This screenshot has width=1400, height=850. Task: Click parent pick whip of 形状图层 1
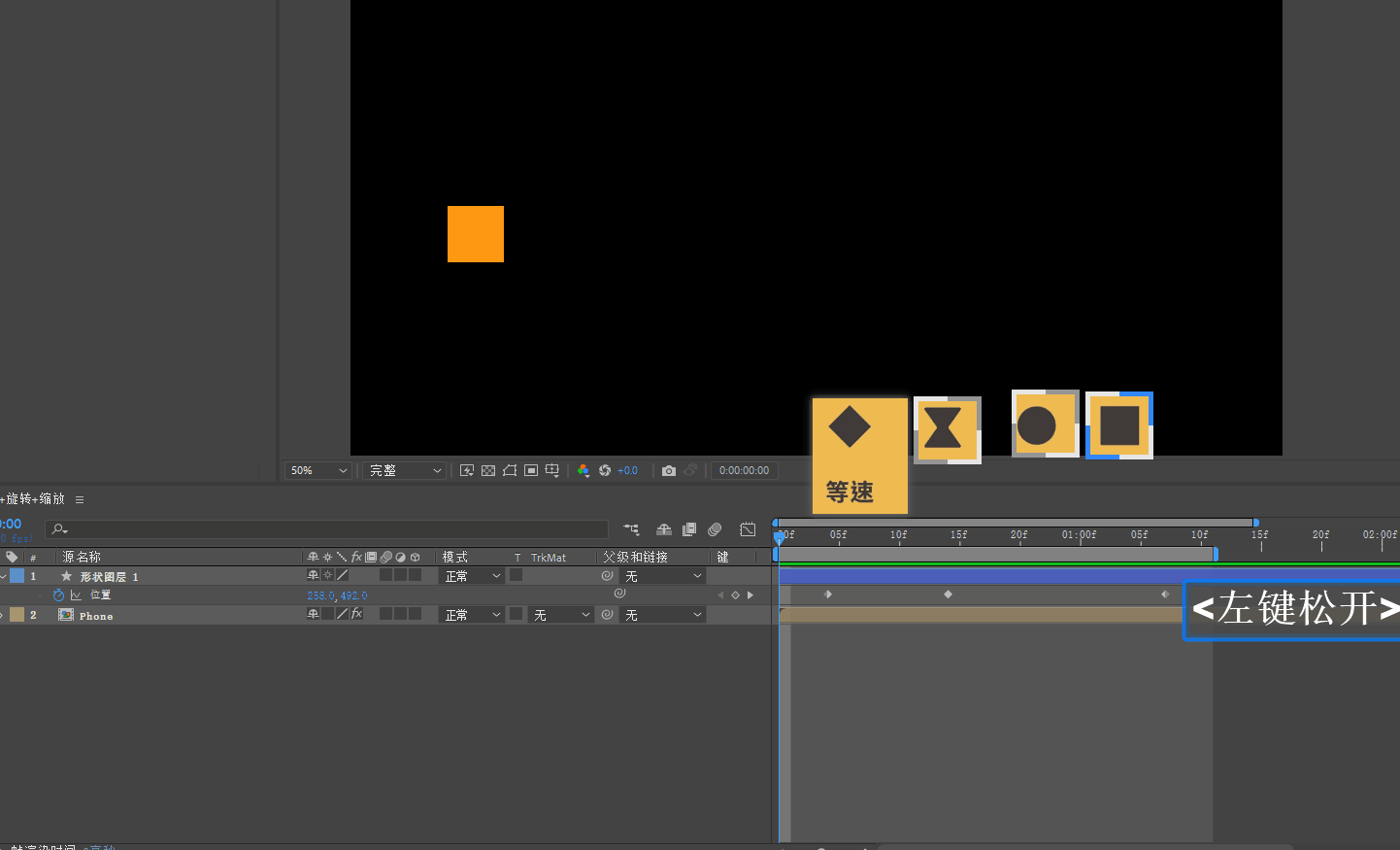click(x=607, y=576)
